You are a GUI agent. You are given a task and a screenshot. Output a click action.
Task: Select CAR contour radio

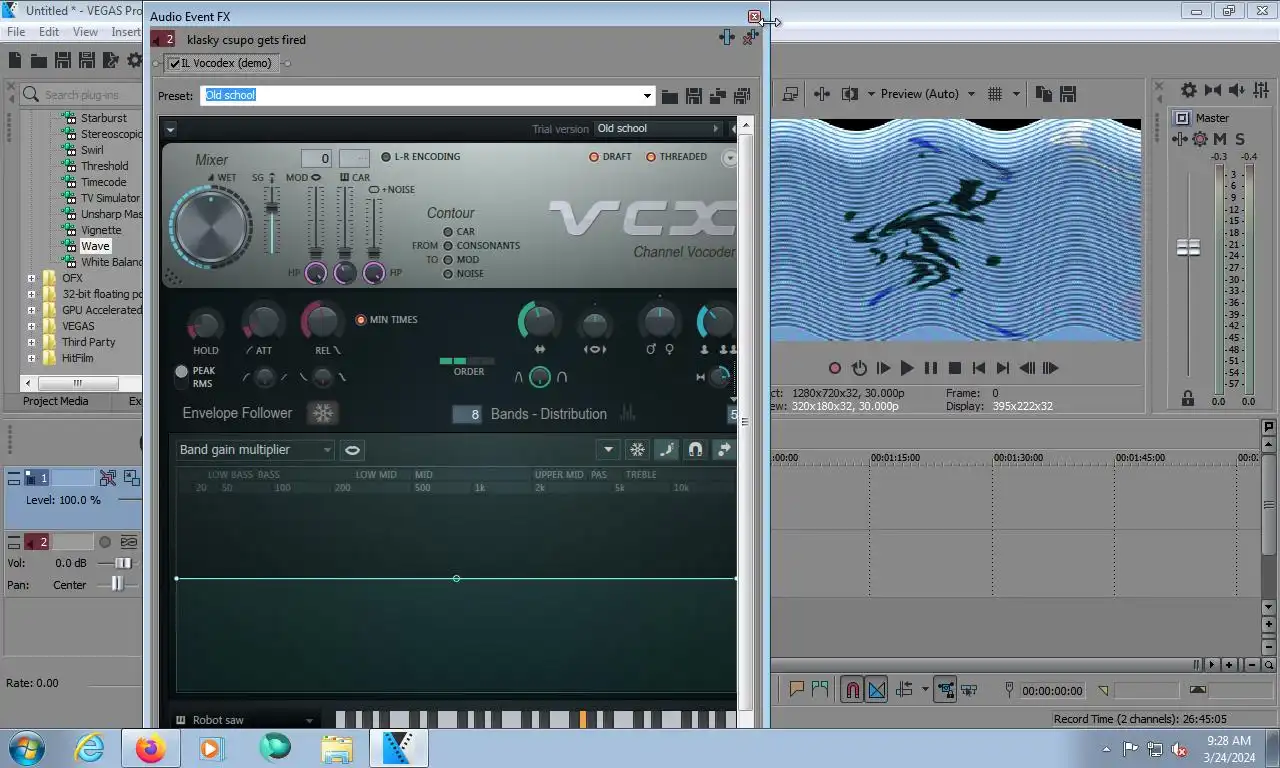(x=448, y=232)
